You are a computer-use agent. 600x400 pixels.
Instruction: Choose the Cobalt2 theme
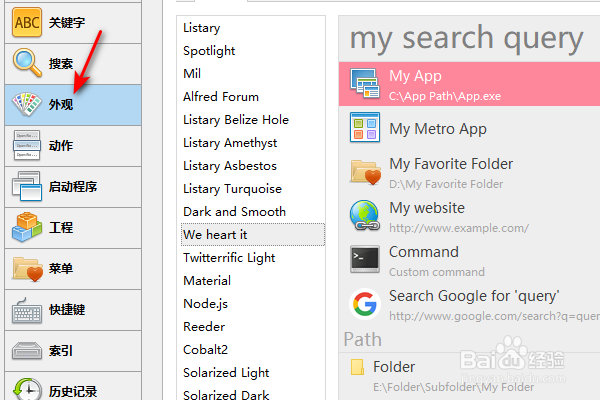(253, 349)
